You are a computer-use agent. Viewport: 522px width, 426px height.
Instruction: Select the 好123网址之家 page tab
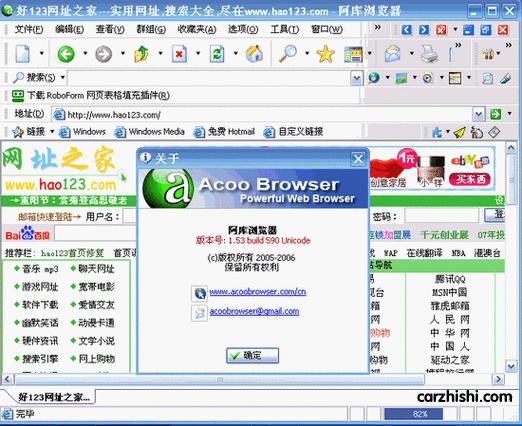(53, 397)
